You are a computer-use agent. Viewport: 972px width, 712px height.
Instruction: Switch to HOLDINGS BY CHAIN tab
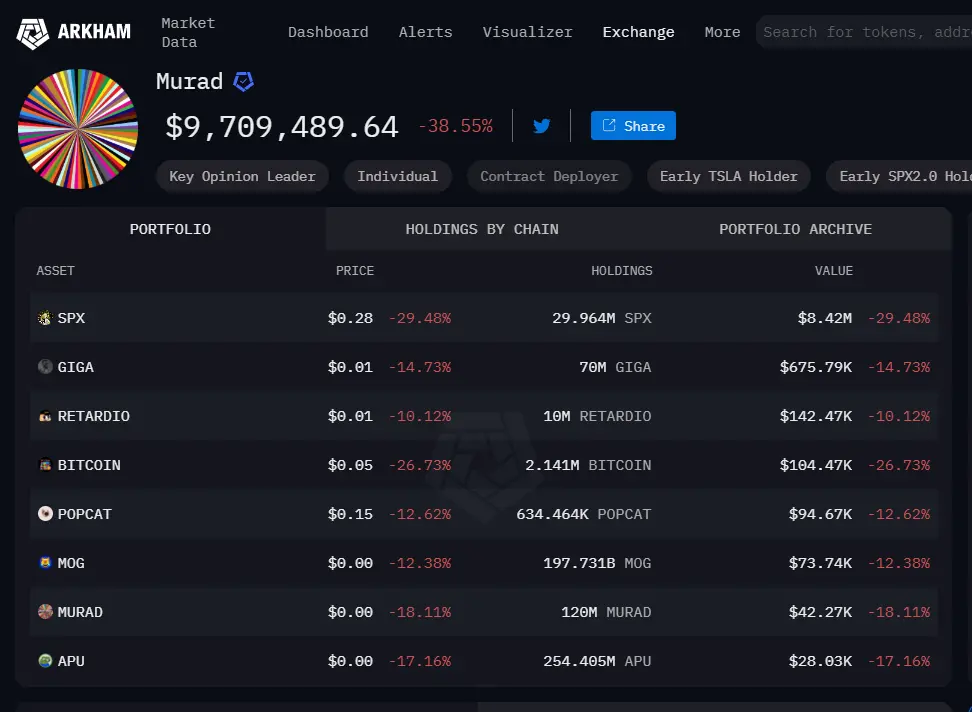click(482, 229)
